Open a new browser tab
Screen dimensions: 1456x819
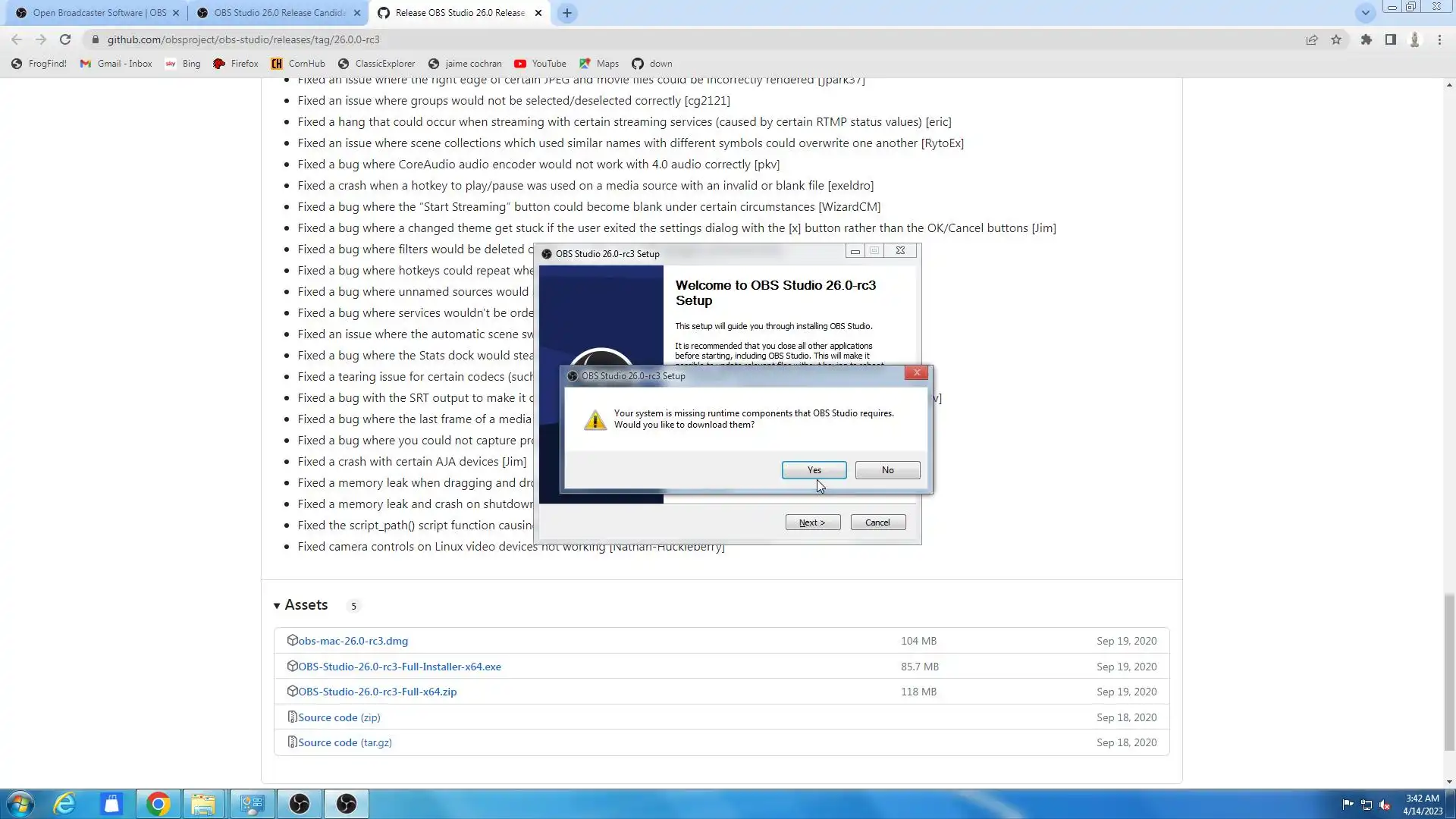pos(566,13)
